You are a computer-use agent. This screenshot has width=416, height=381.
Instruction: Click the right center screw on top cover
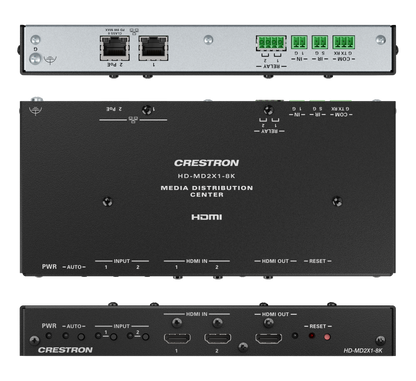337,202
